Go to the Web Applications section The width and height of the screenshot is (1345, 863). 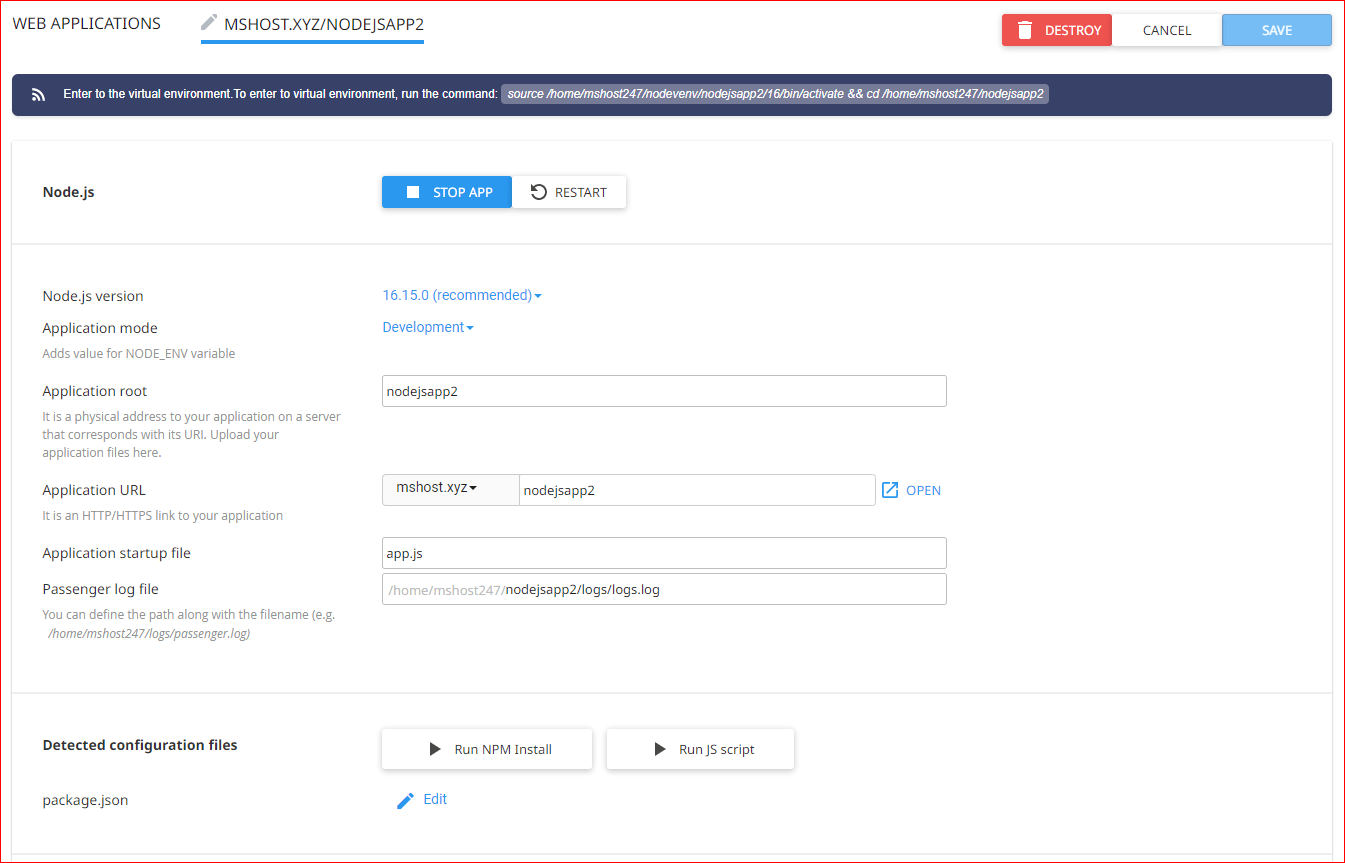[86, 23]
